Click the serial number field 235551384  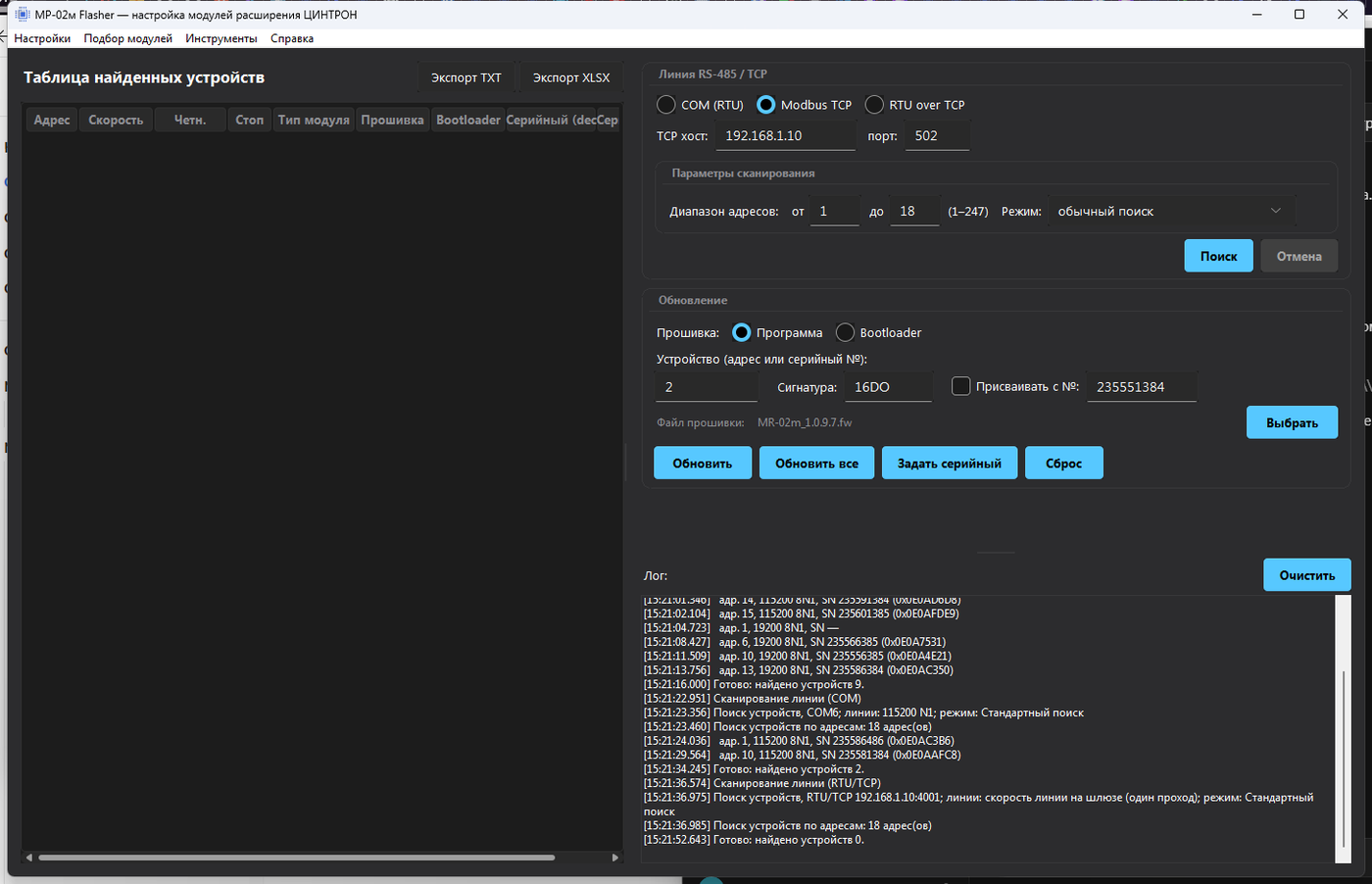pyautogui.click(x=1142, y=387)
